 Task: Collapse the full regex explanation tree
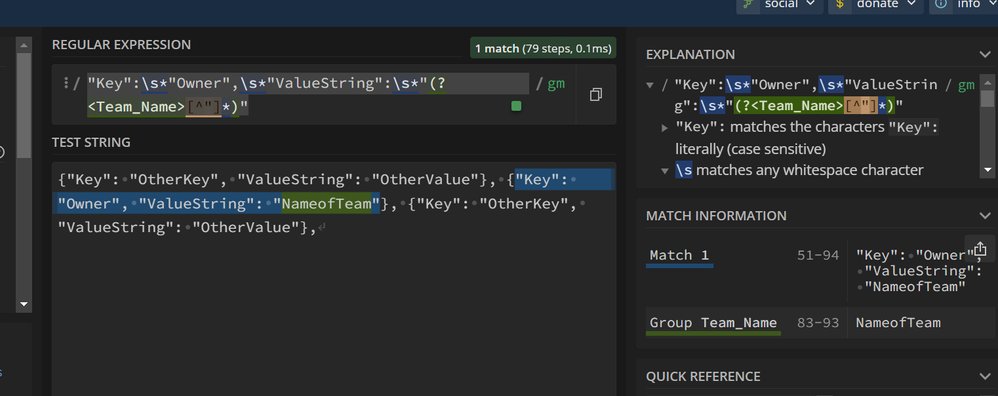tap(650, 85)
